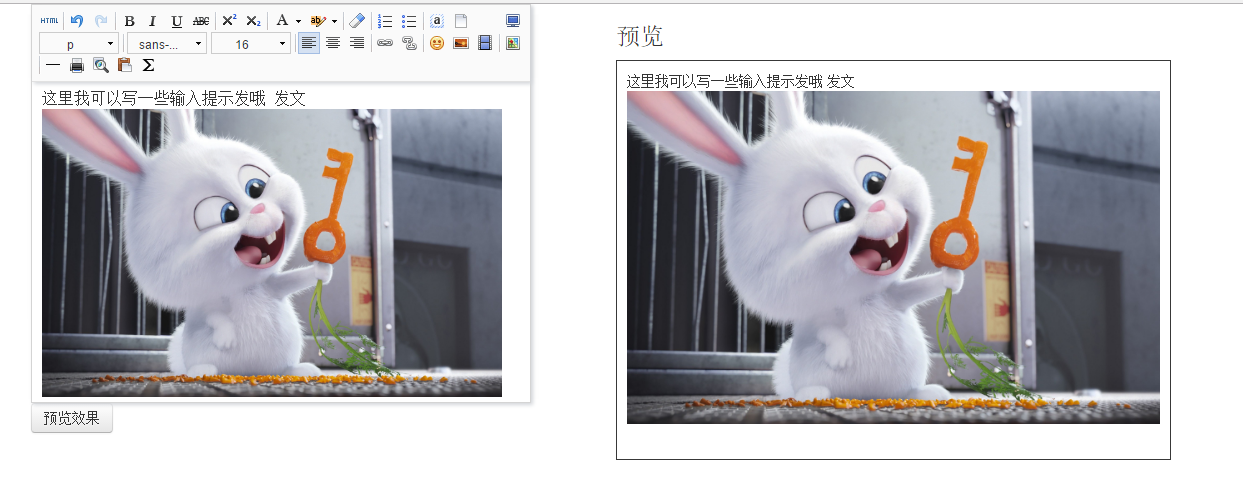Switch to HTML source view
Viewport: 1243px width, 494px height.
tap(50, 21)
